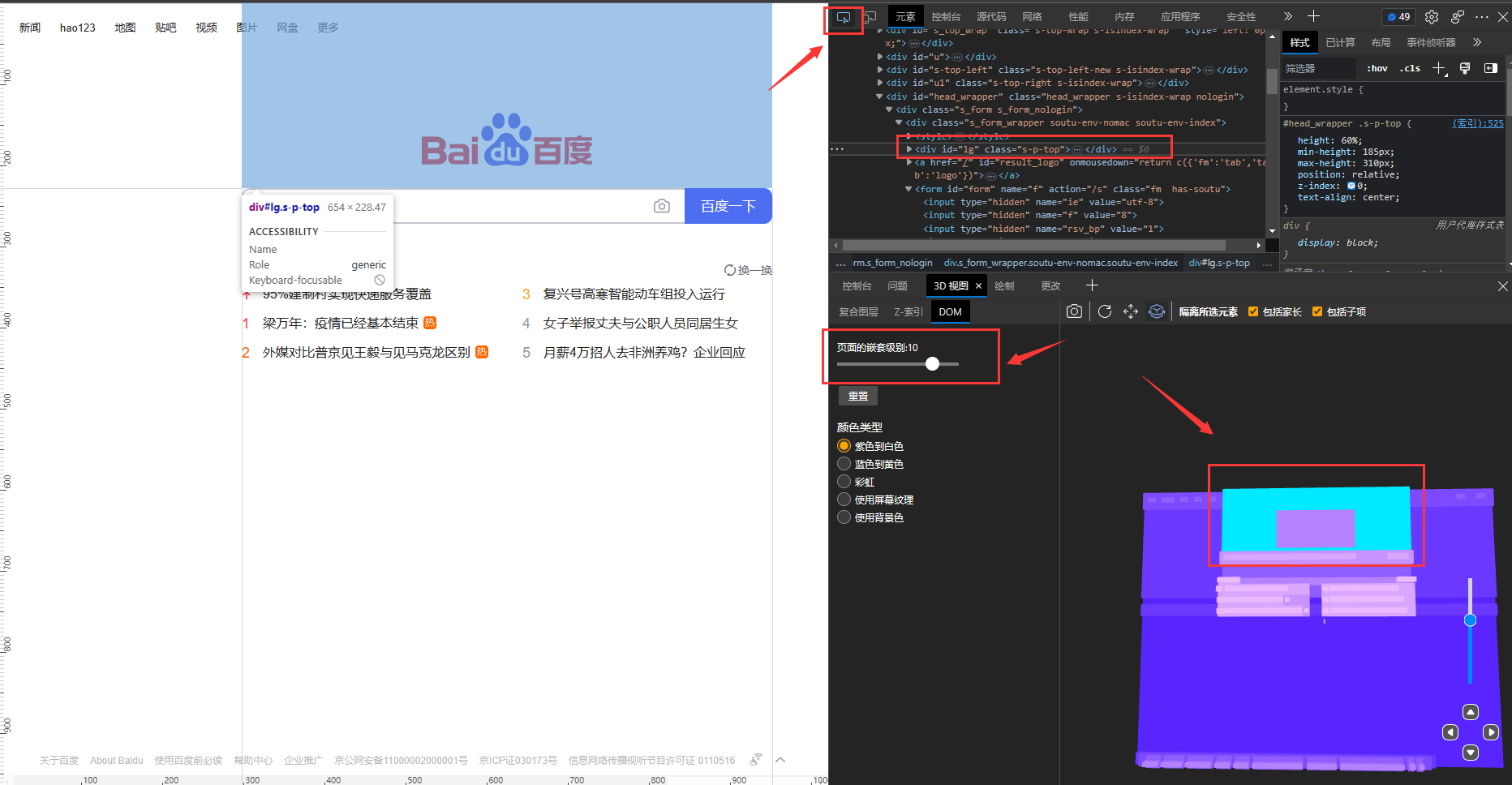Toggle the .cls class editor
1512x785 pixels.
point(1410,68)
